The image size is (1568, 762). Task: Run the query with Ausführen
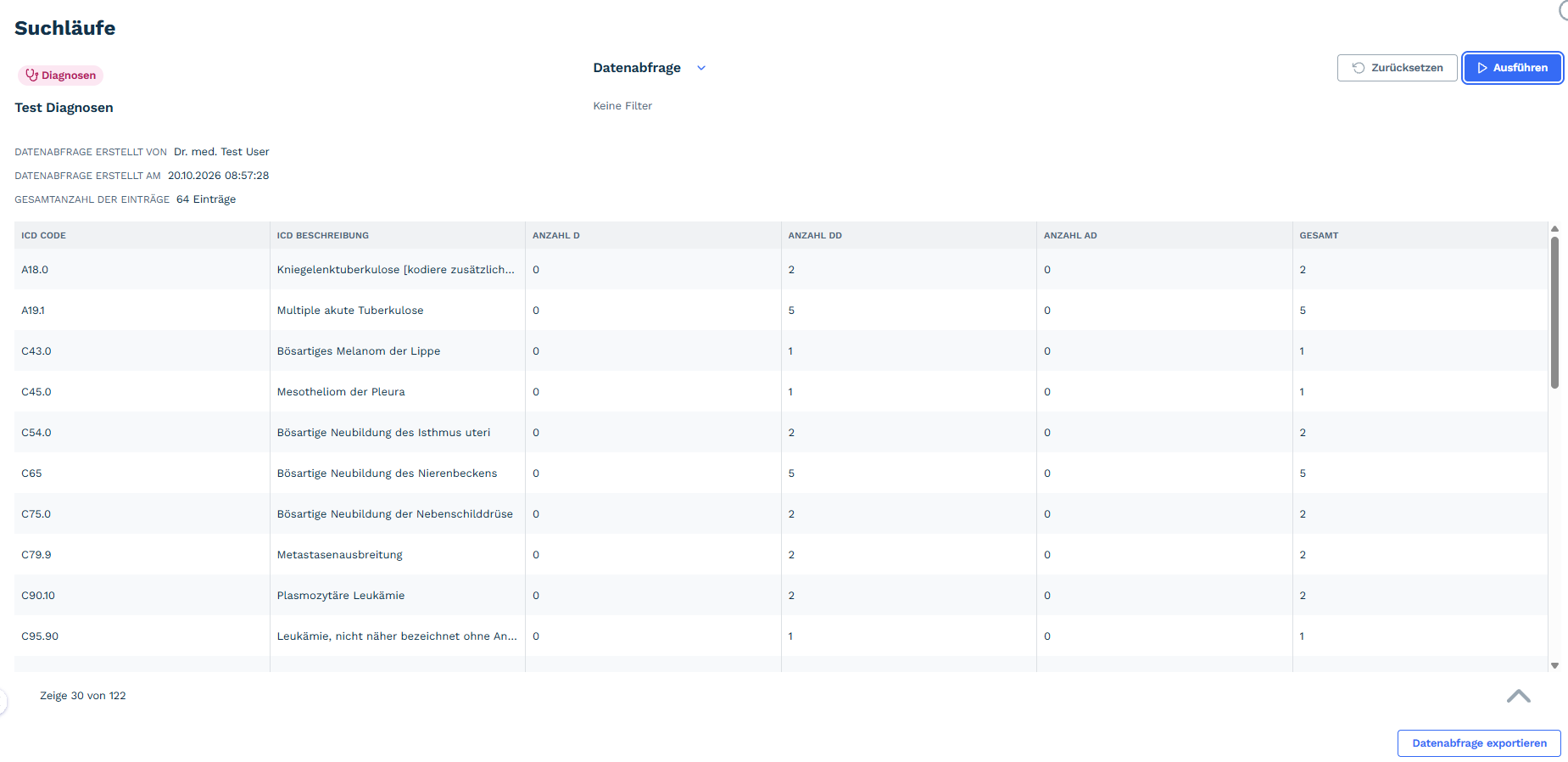(x=1512, y=68)
